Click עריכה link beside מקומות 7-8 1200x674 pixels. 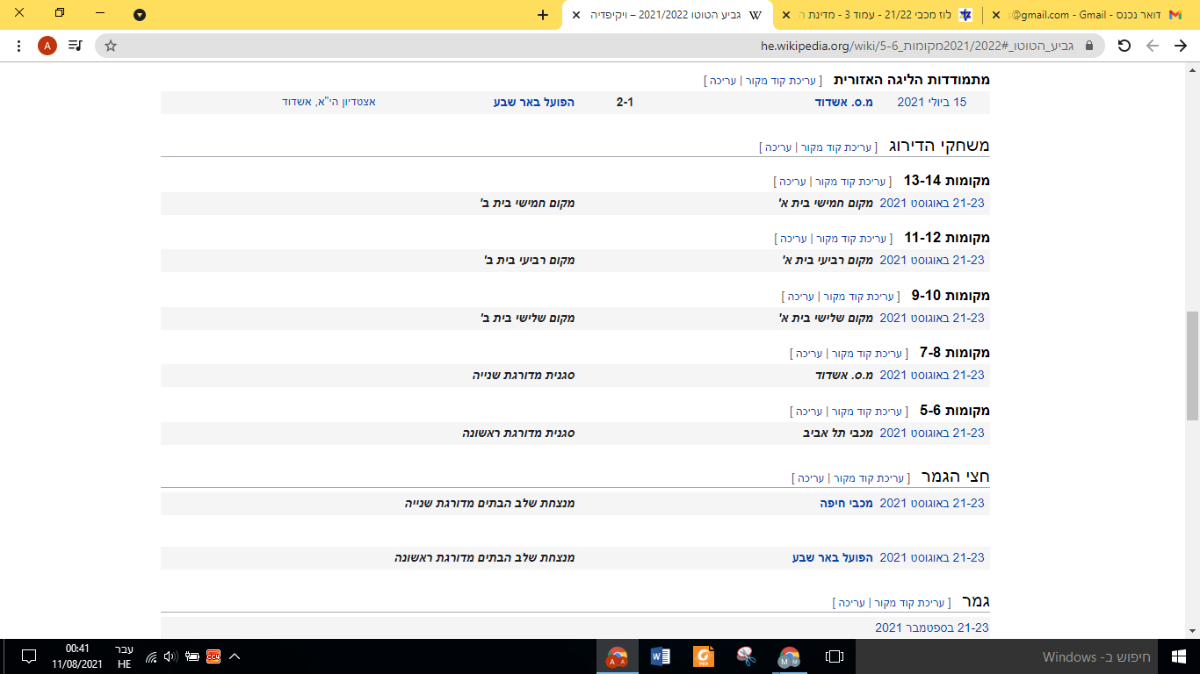pos(809,354)
